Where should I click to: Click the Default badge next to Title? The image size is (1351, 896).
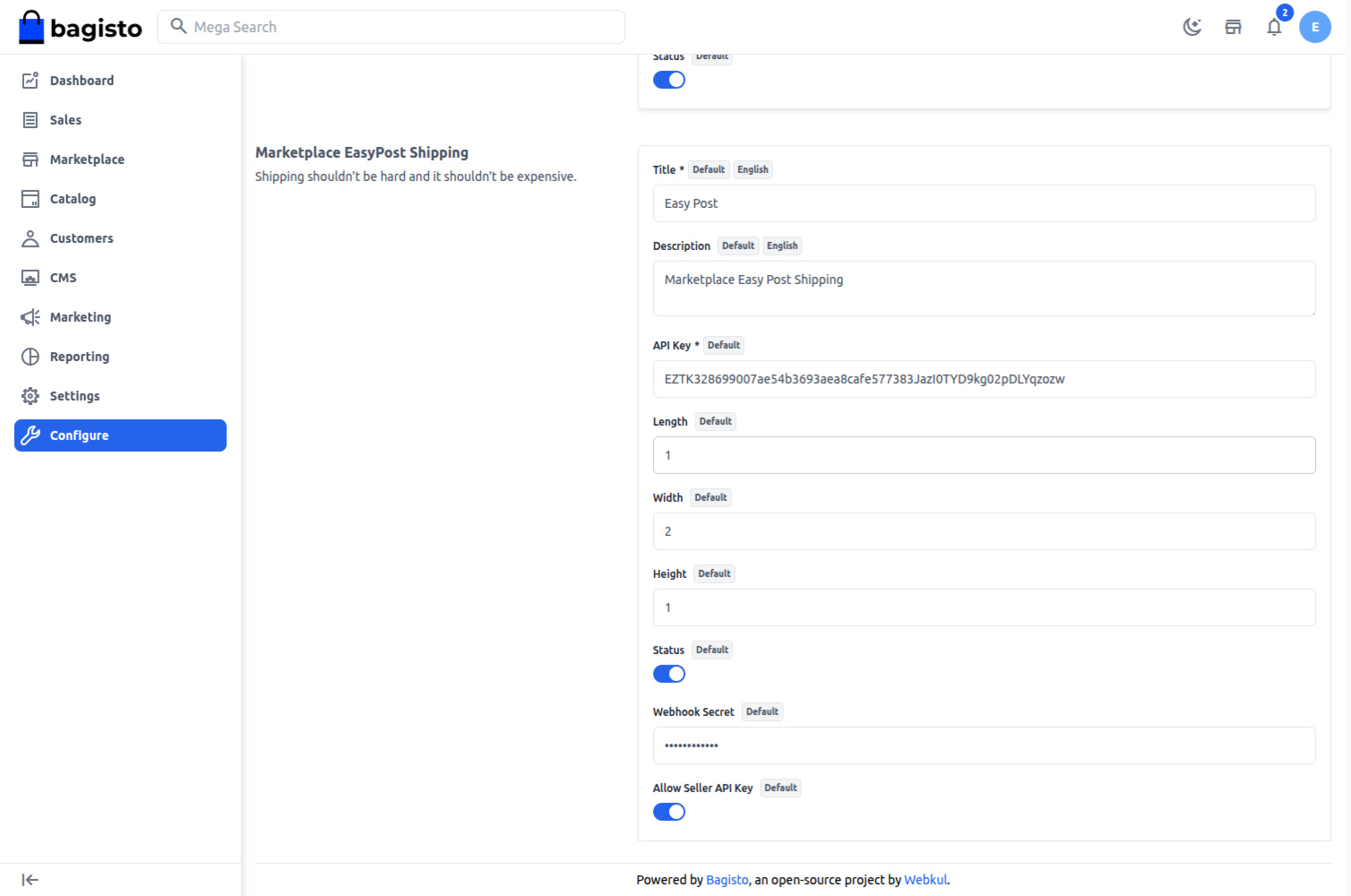pyautogui.click(x=709, y=169)
